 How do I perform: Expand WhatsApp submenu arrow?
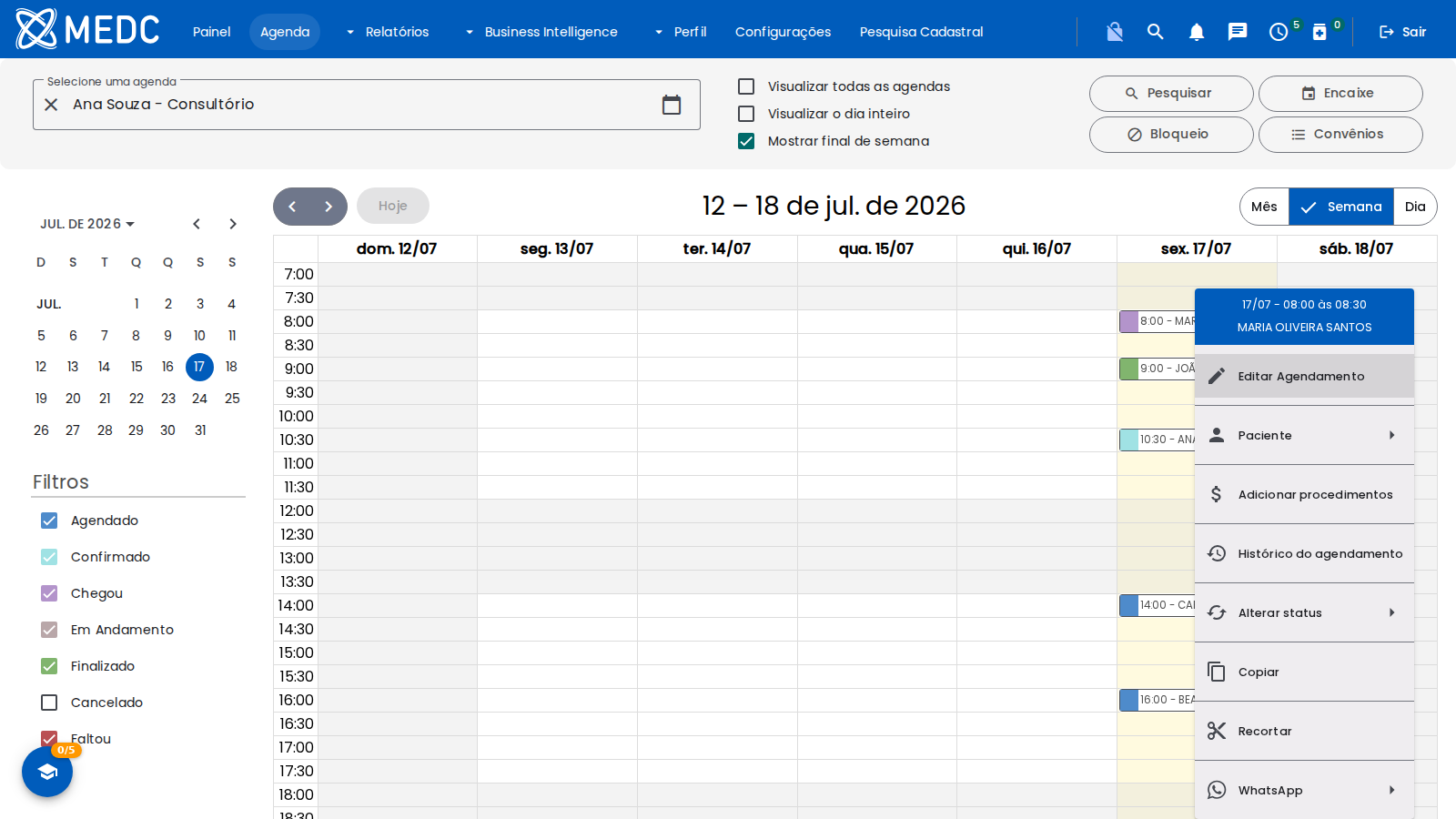click(1391, 790)
